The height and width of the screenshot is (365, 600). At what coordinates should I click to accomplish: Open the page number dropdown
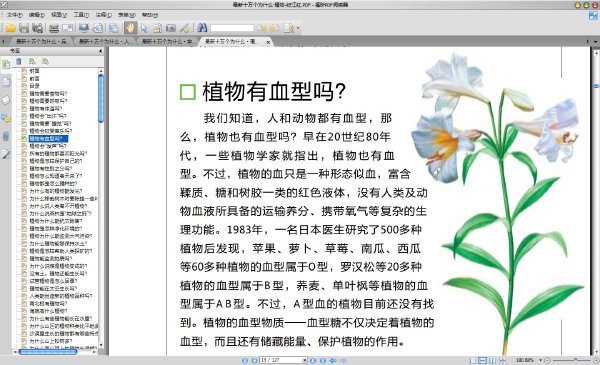(x=305, y=360)
